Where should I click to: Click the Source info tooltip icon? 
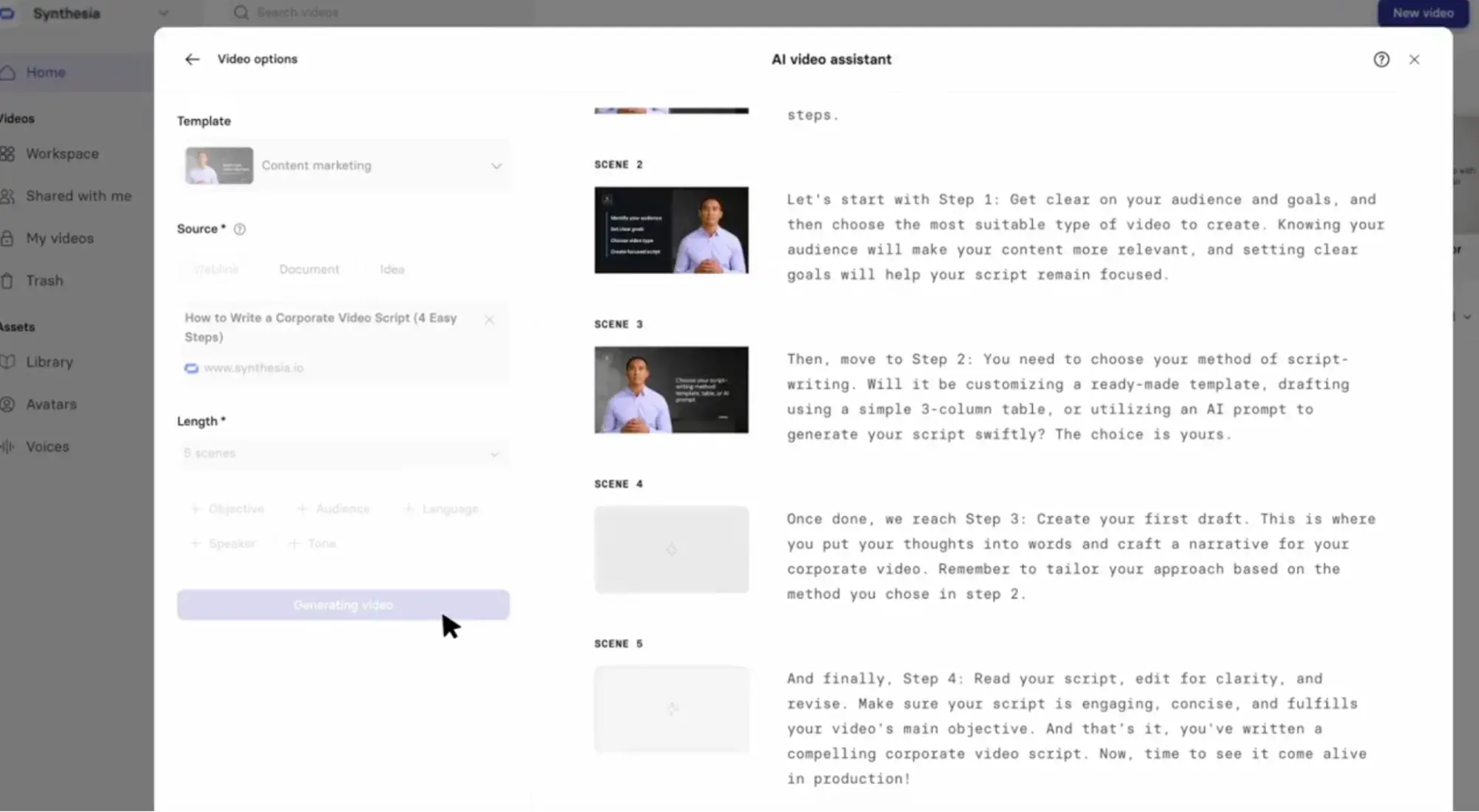240,229
